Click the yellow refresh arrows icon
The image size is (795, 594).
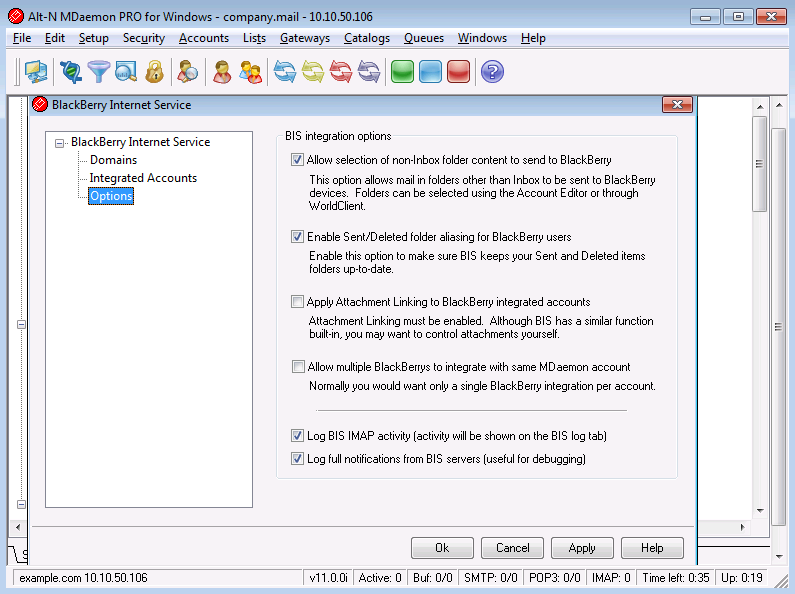click(x=313, y=71)
